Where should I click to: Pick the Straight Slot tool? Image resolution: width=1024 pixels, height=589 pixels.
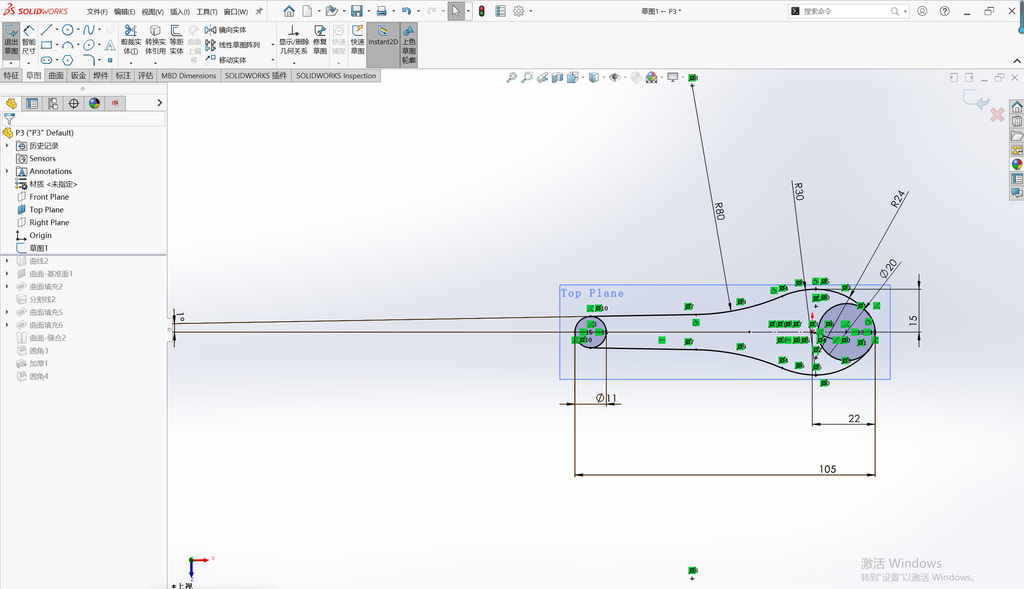[x=46, y=60]
